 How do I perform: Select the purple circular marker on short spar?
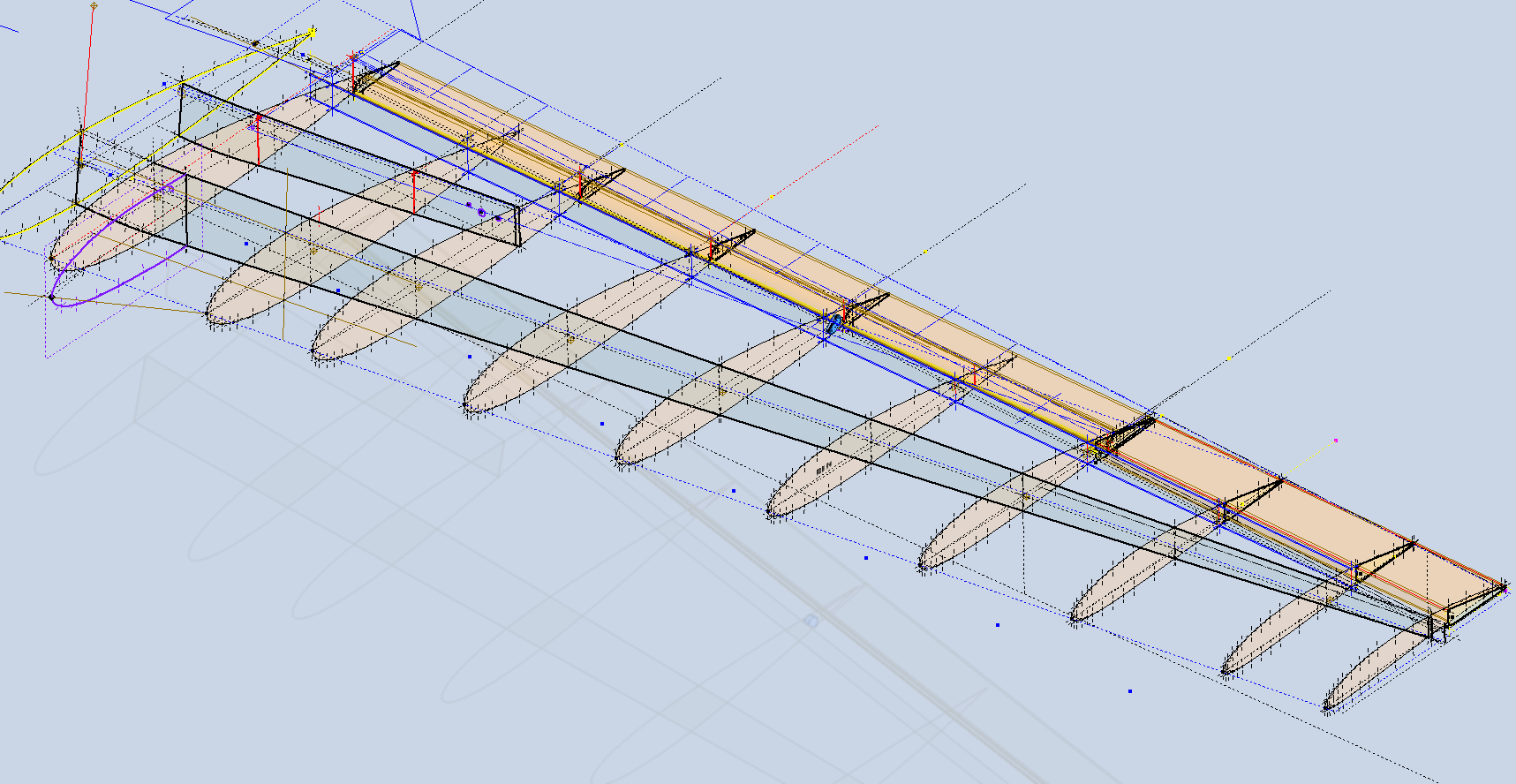point(481,213)
